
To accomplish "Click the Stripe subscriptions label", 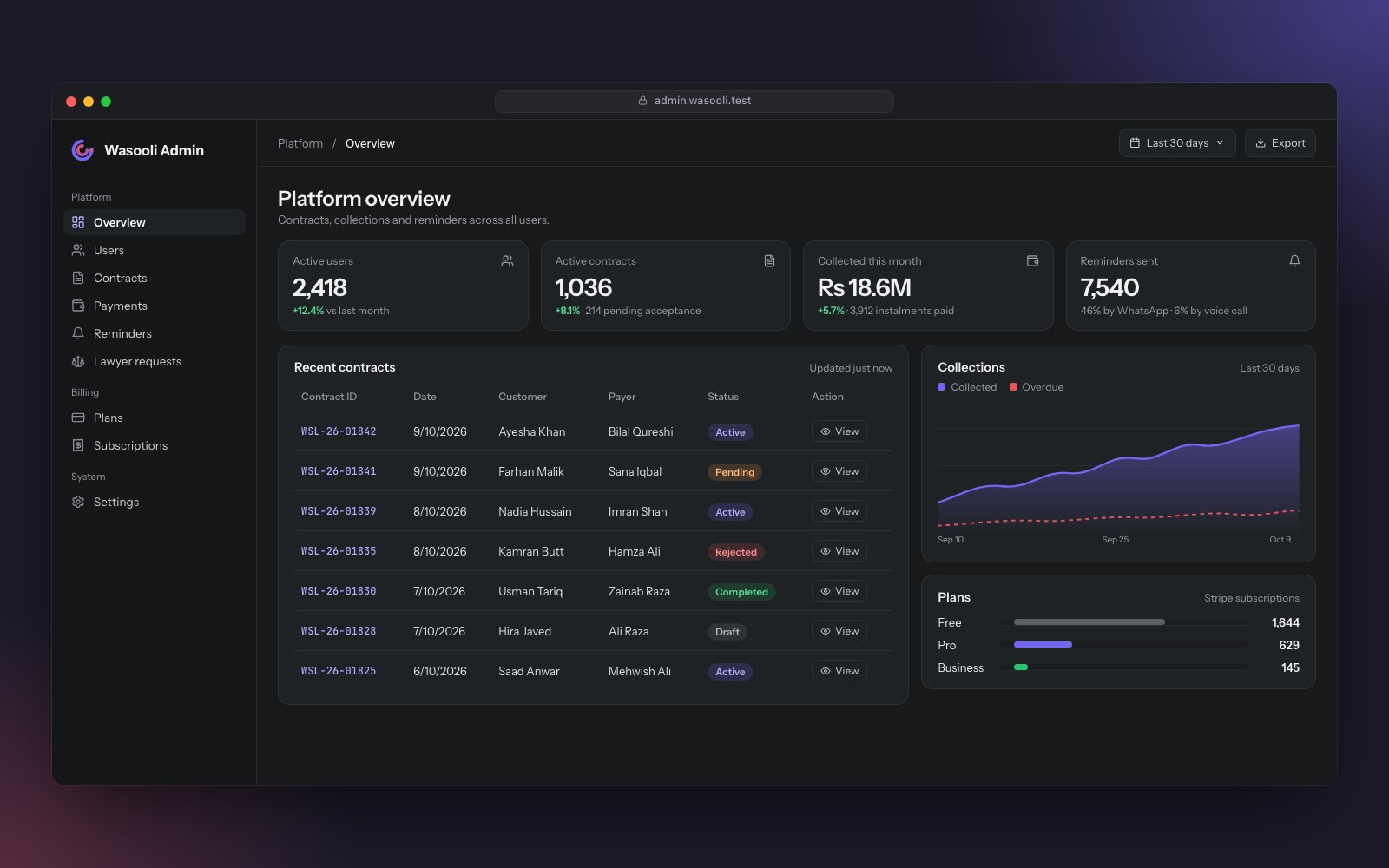I will (1252, 598).
